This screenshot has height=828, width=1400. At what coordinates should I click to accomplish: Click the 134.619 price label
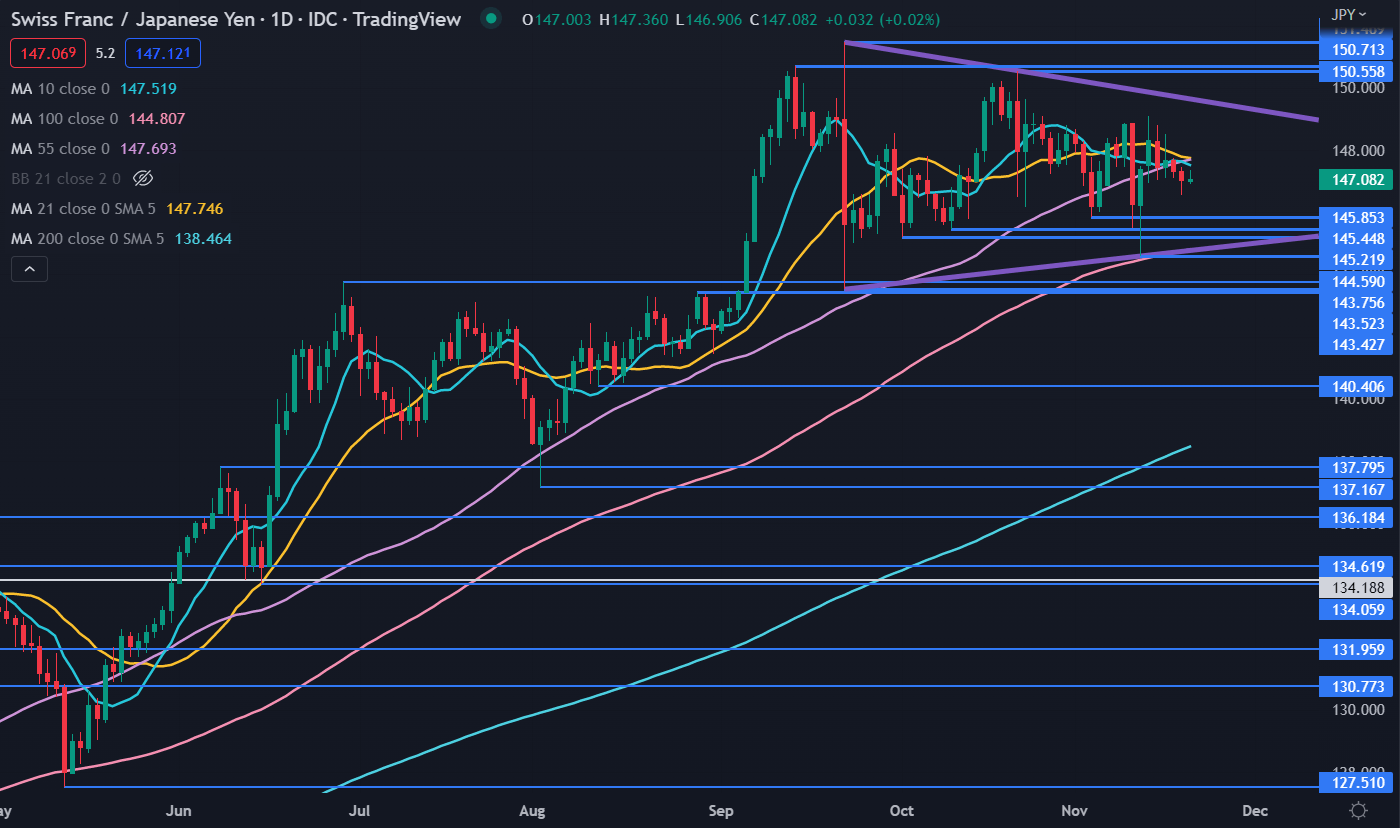pos(1358,565)
